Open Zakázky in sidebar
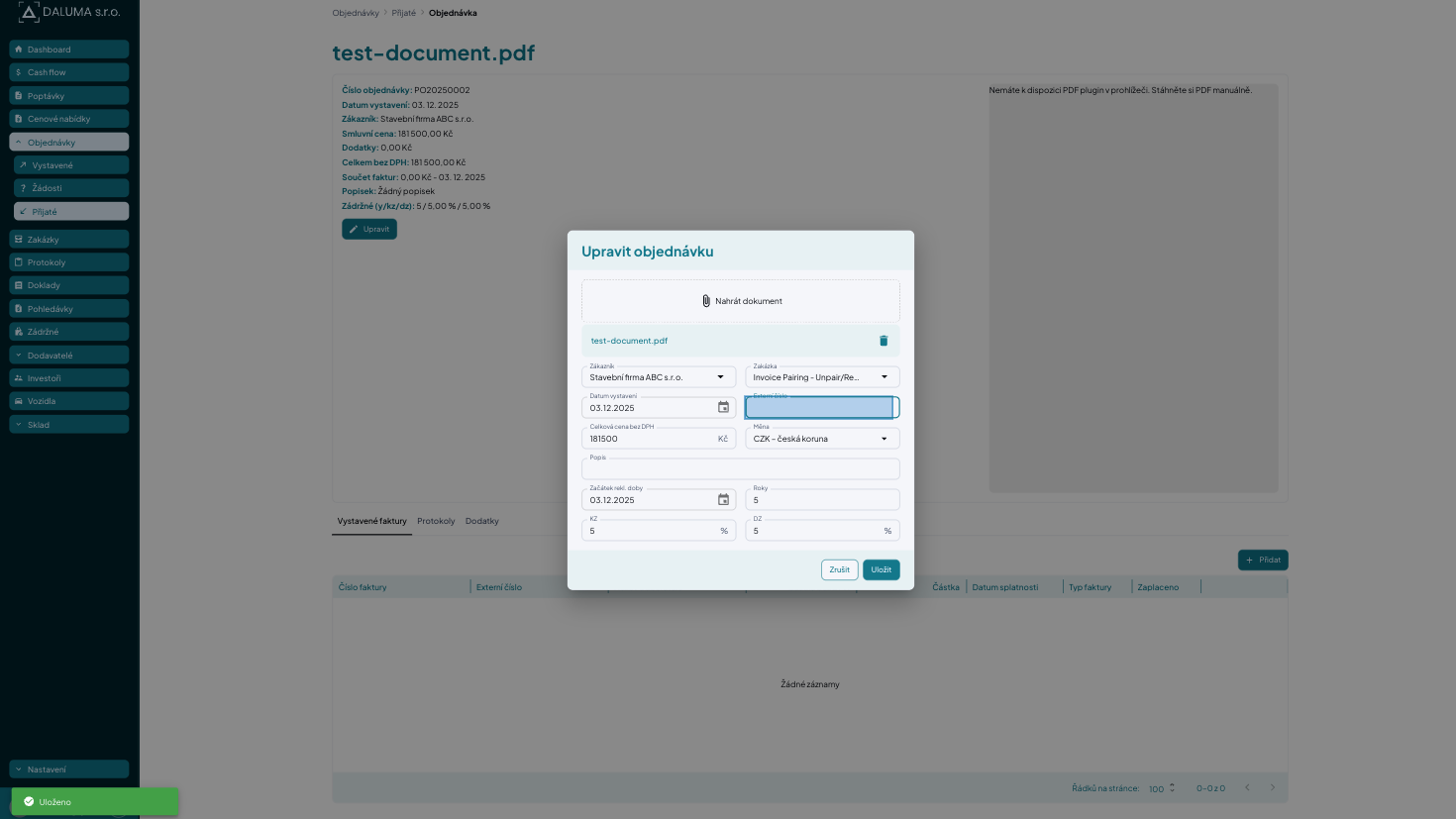Screen dimensions: 1456x819 click(69, 240)
